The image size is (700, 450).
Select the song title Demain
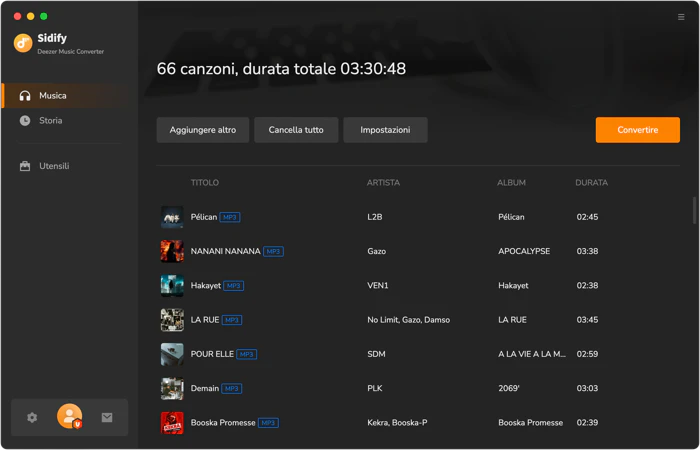click(204, 388)
